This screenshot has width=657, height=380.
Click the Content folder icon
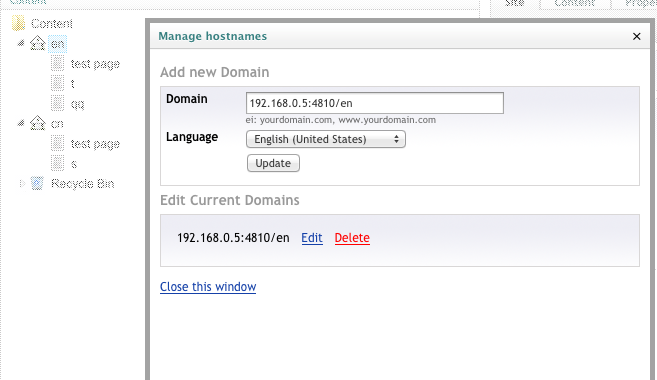pos(18,23)
